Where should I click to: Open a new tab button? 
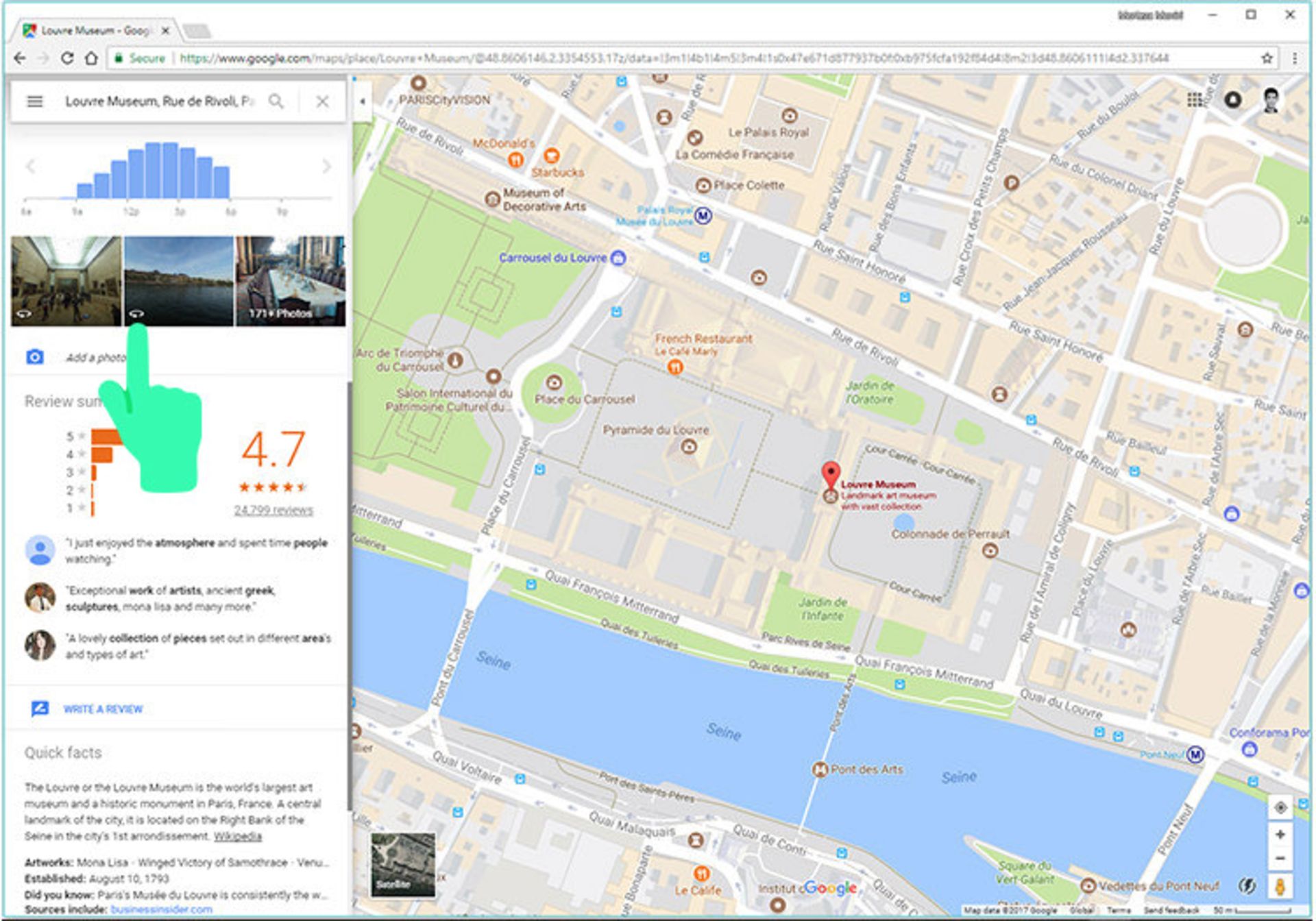tap(197, 31)
